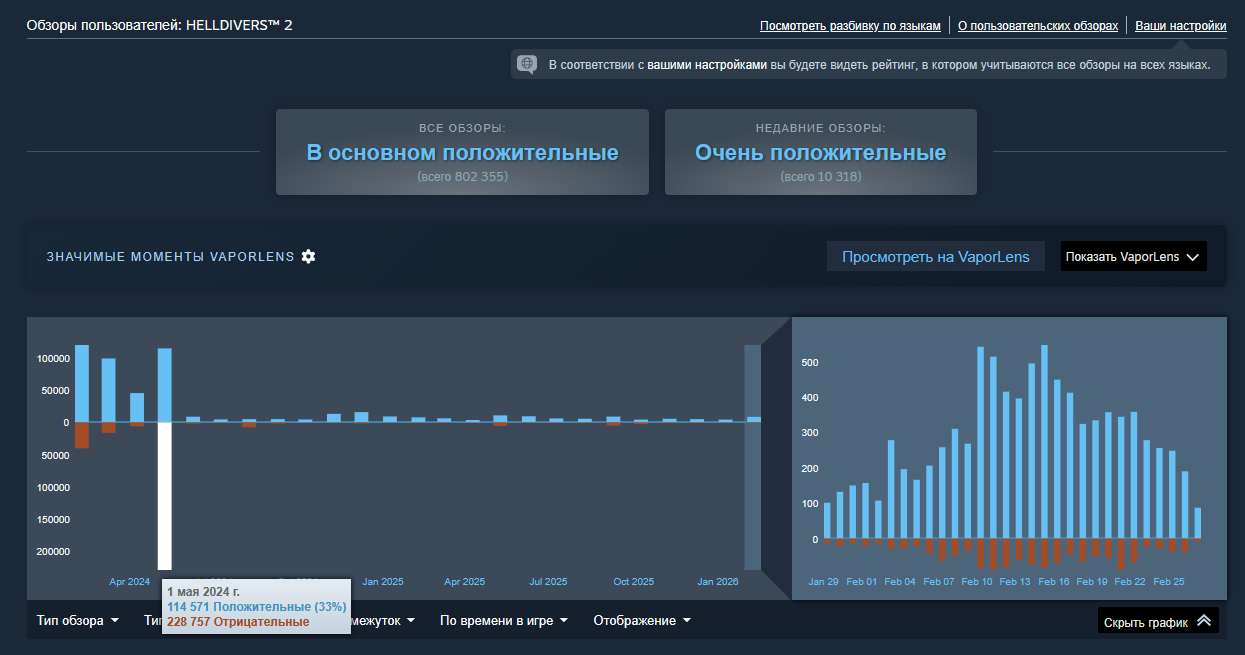The image size is (1245, 655).
Task: Select Недавние обзоры summary card
Action: 820,152
